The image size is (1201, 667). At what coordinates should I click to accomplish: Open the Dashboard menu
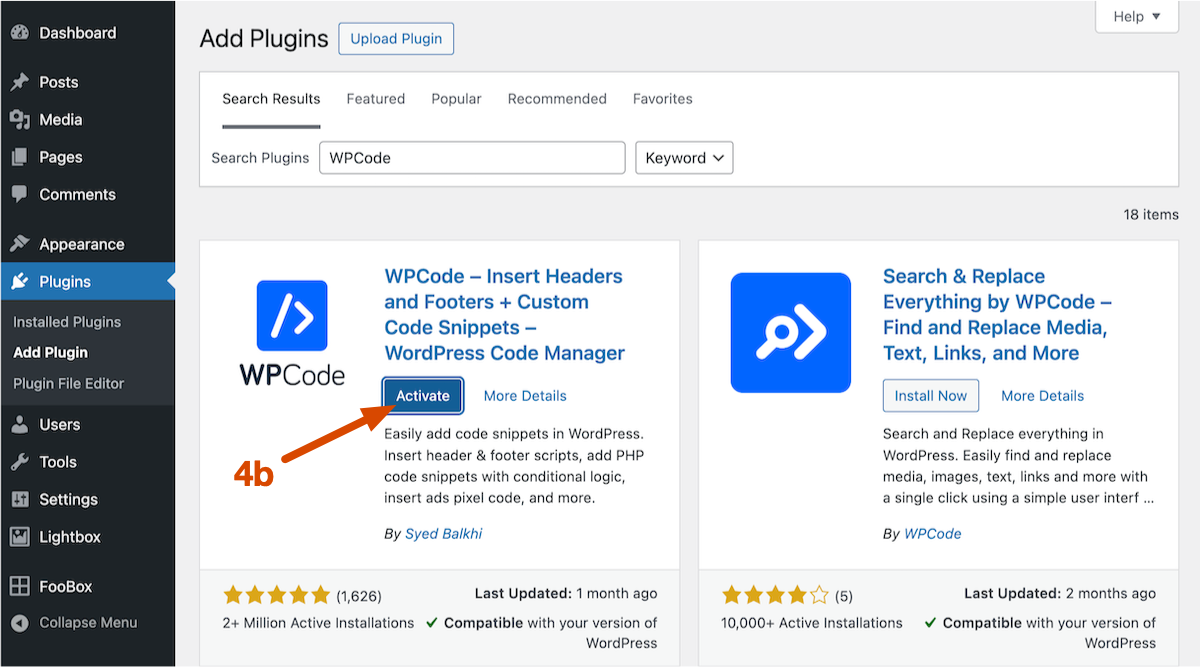(x=78, y=32)
